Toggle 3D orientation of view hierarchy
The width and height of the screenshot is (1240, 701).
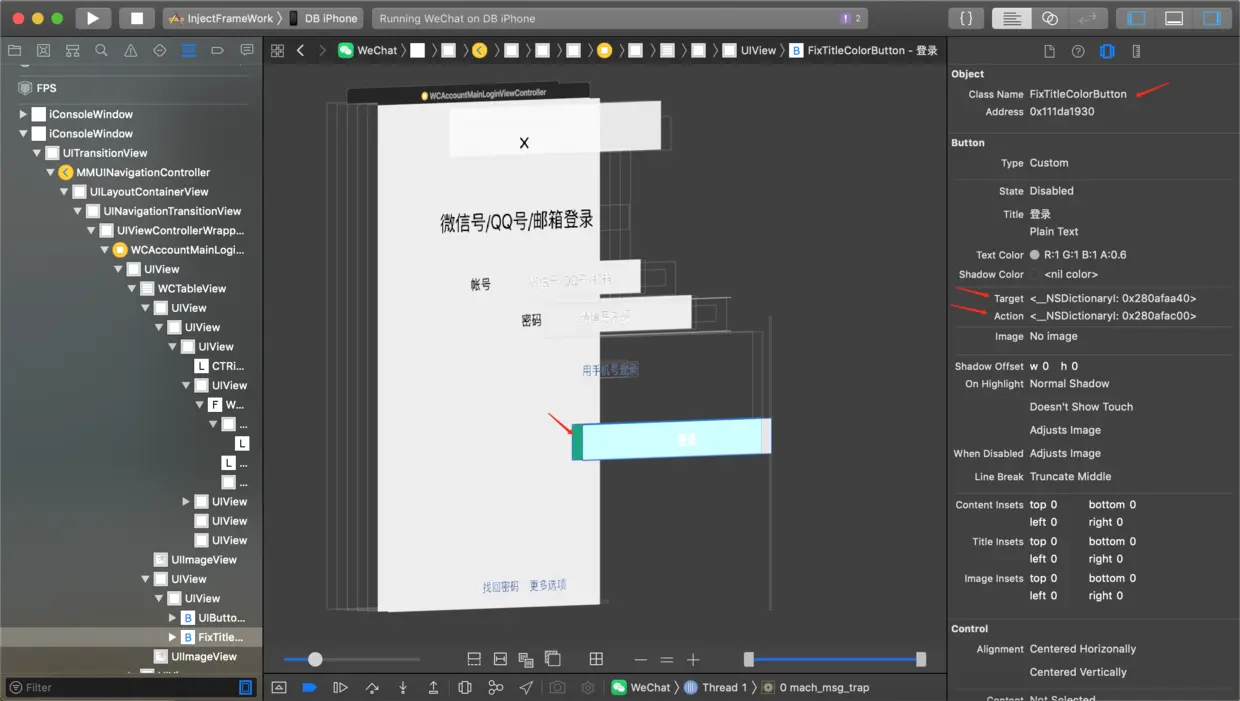552,659
